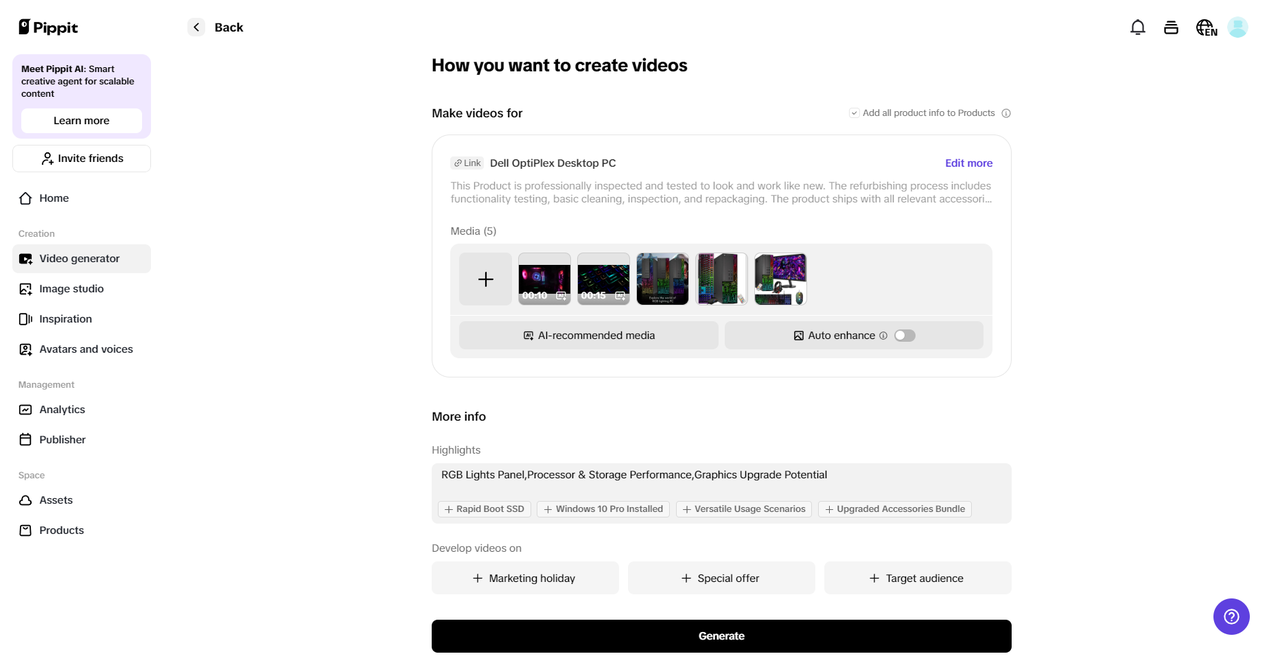This screenshot has height=665, width=1280.
Task: Open Image studio
Action: pos(82,289)
